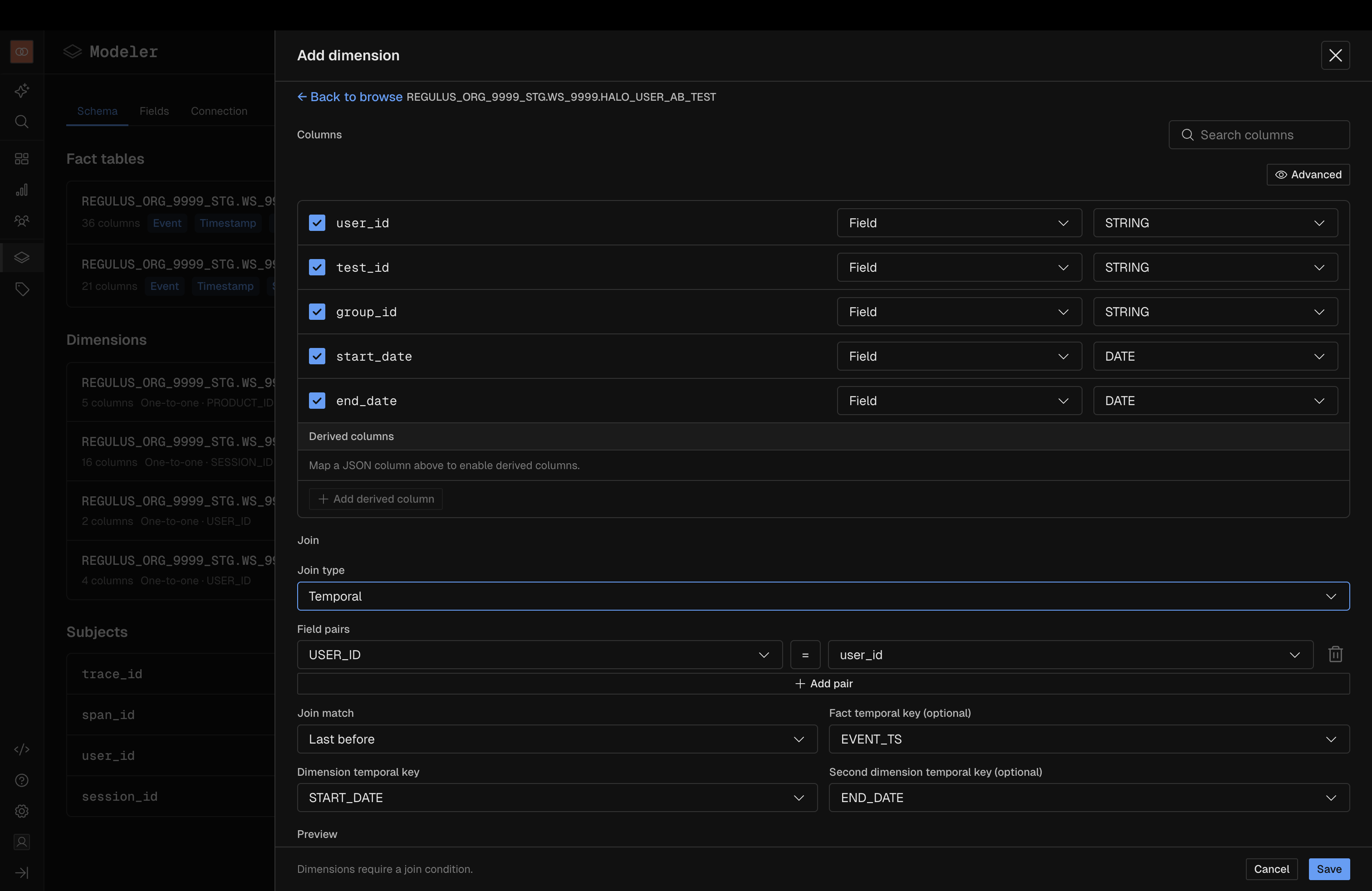Expand the sidebar with the arrow icon

tap(22, 873)
